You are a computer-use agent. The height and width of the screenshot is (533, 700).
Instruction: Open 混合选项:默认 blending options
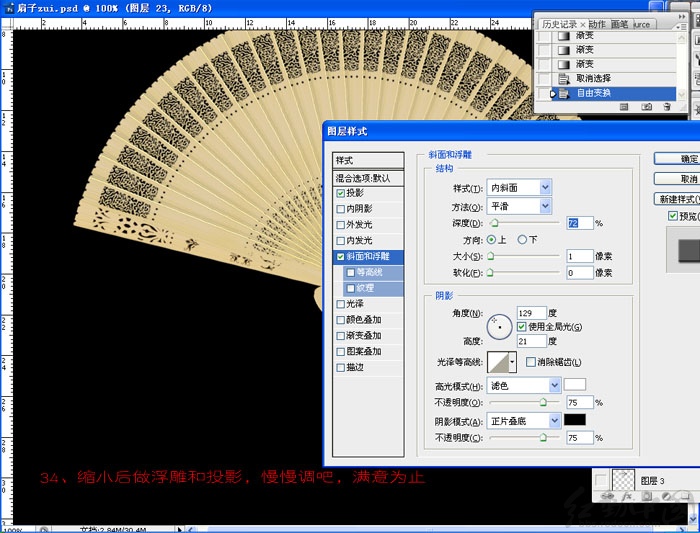tap(368, 178)
